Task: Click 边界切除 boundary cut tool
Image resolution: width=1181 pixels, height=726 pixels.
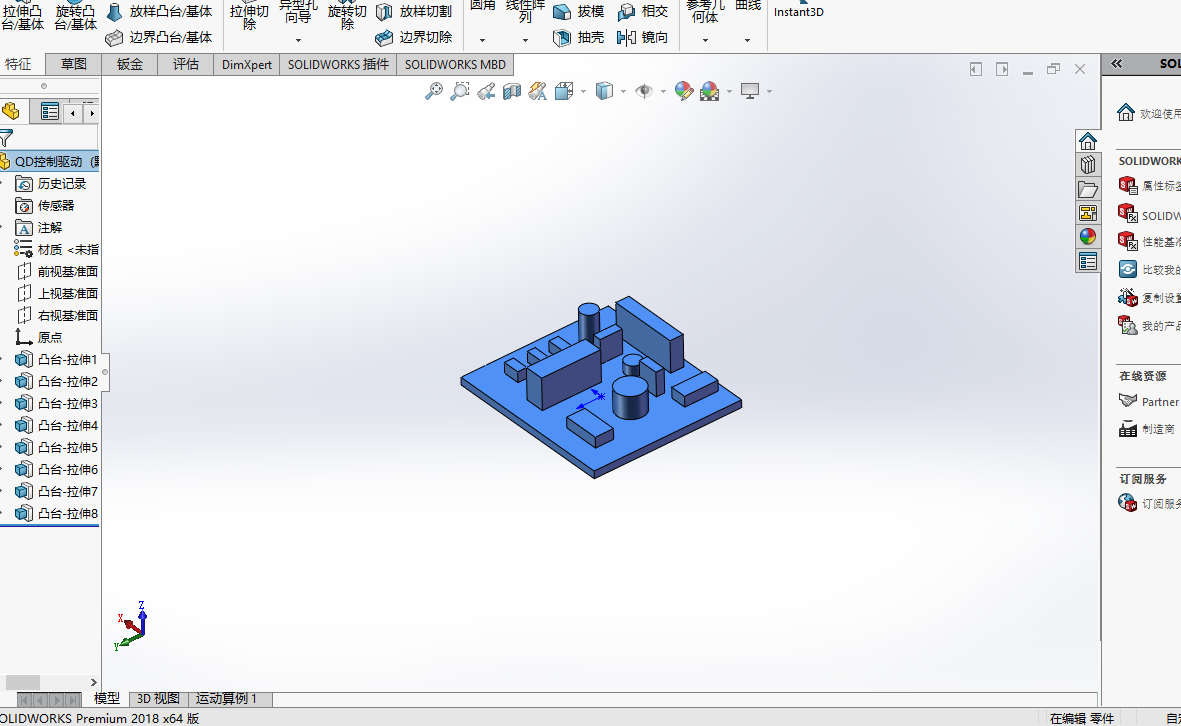Action: (x=414, y=38)
